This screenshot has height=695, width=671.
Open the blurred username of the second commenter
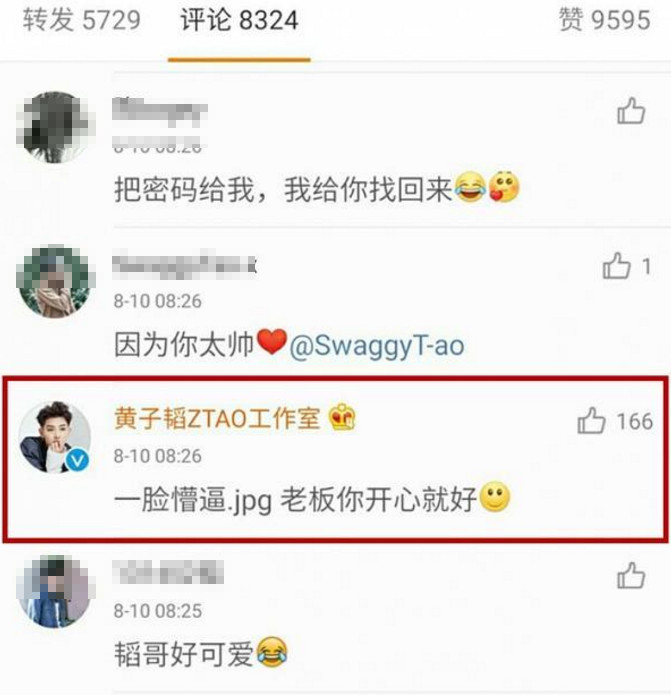tap(184, 266)
